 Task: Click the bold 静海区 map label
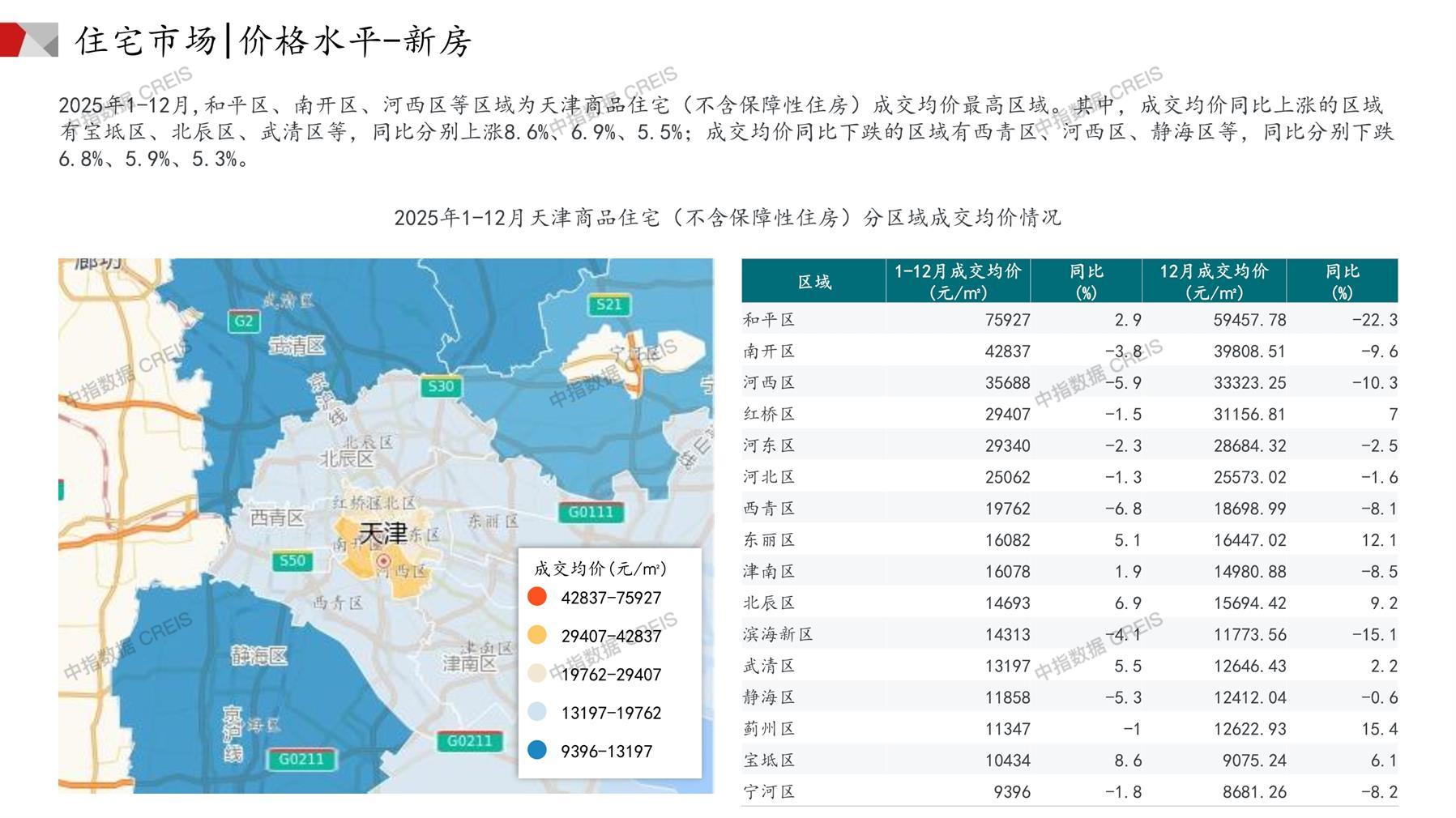tap(258, 655)
